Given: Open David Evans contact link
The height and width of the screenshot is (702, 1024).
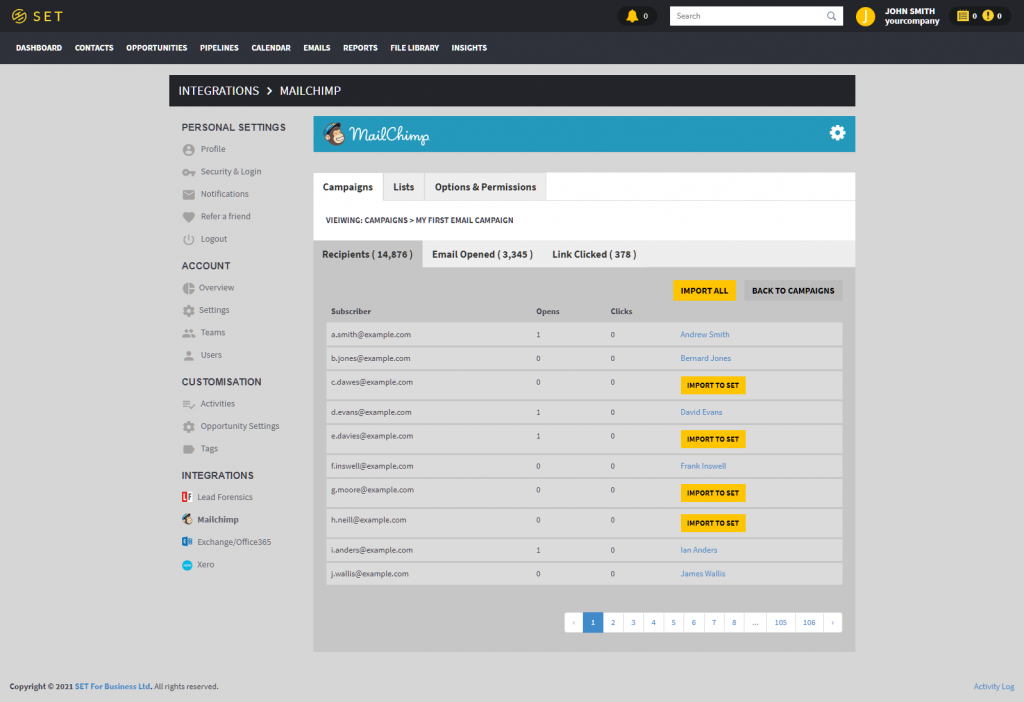Looking at the screenshot, I should click(701, 412).
